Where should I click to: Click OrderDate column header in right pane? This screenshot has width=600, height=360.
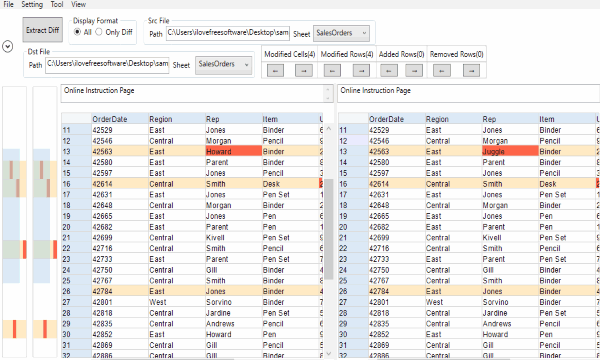point(396,119)
